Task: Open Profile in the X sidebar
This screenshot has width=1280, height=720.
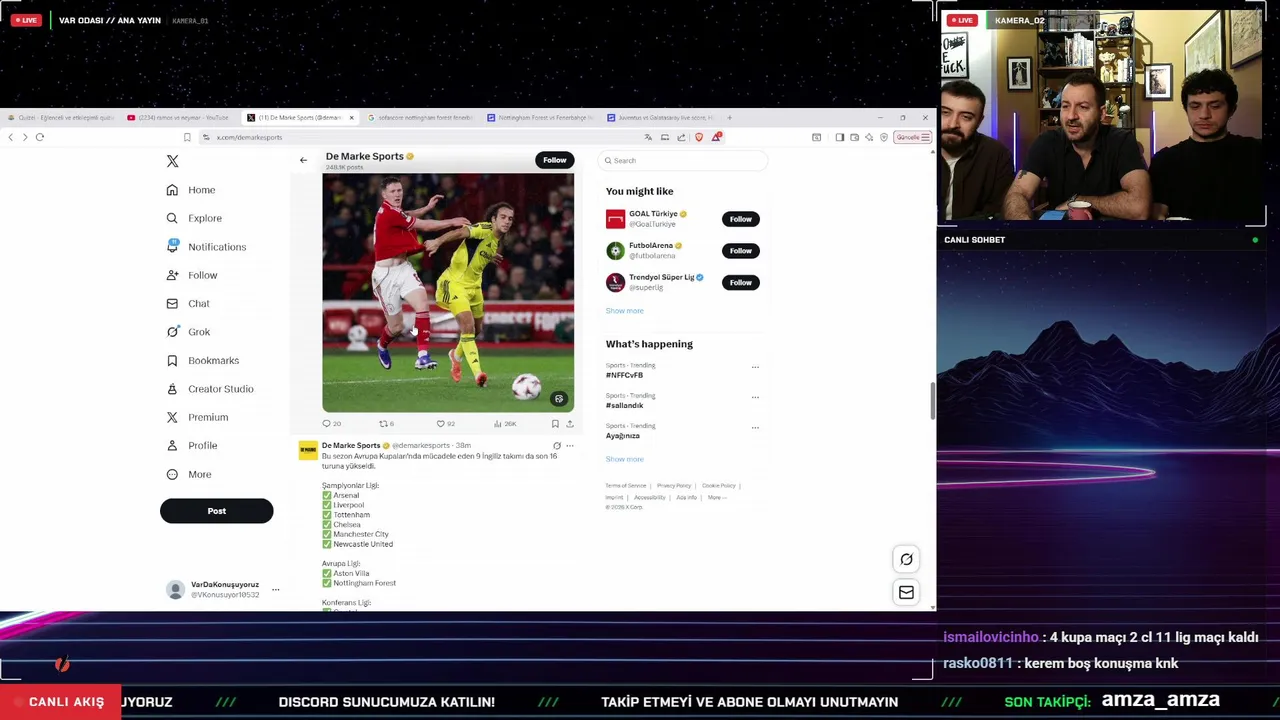Action: pos(192,445)
